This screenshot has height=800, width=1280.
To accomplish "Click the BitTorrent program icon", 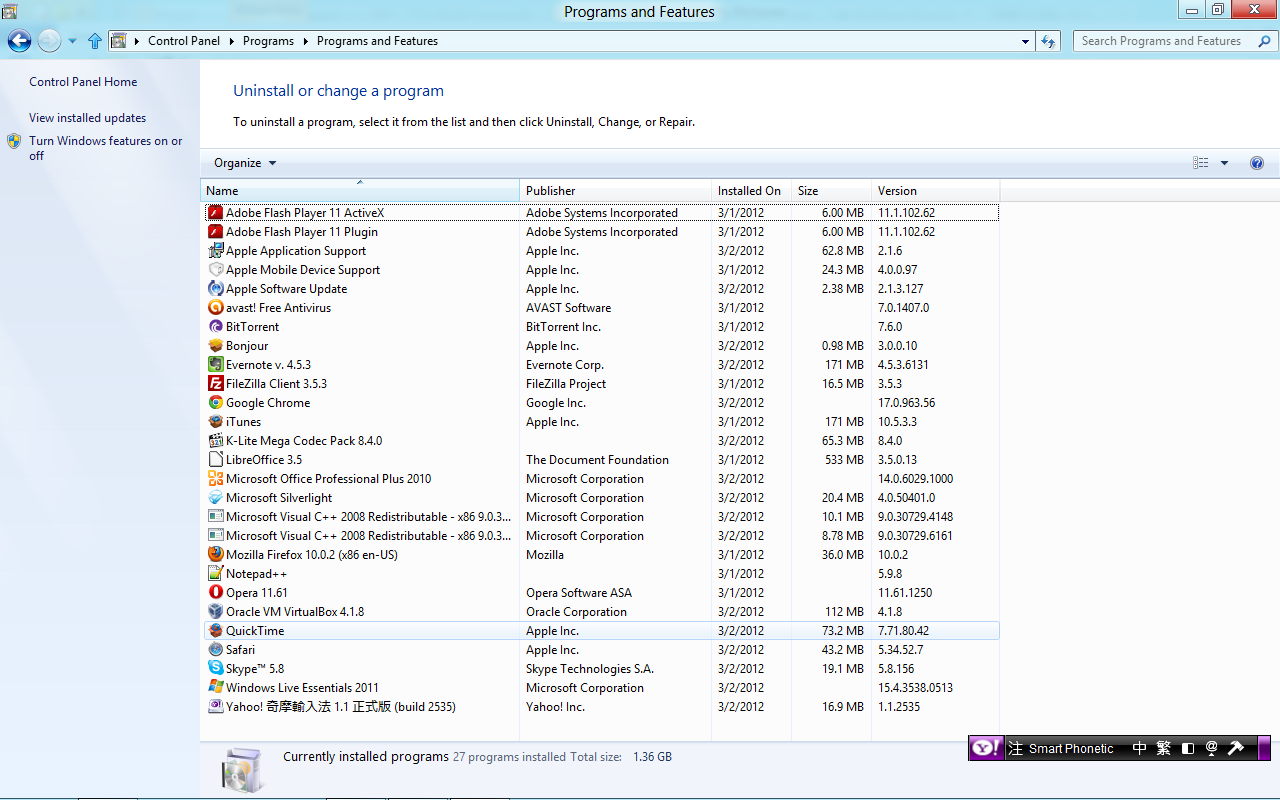I will pos(215,327).
